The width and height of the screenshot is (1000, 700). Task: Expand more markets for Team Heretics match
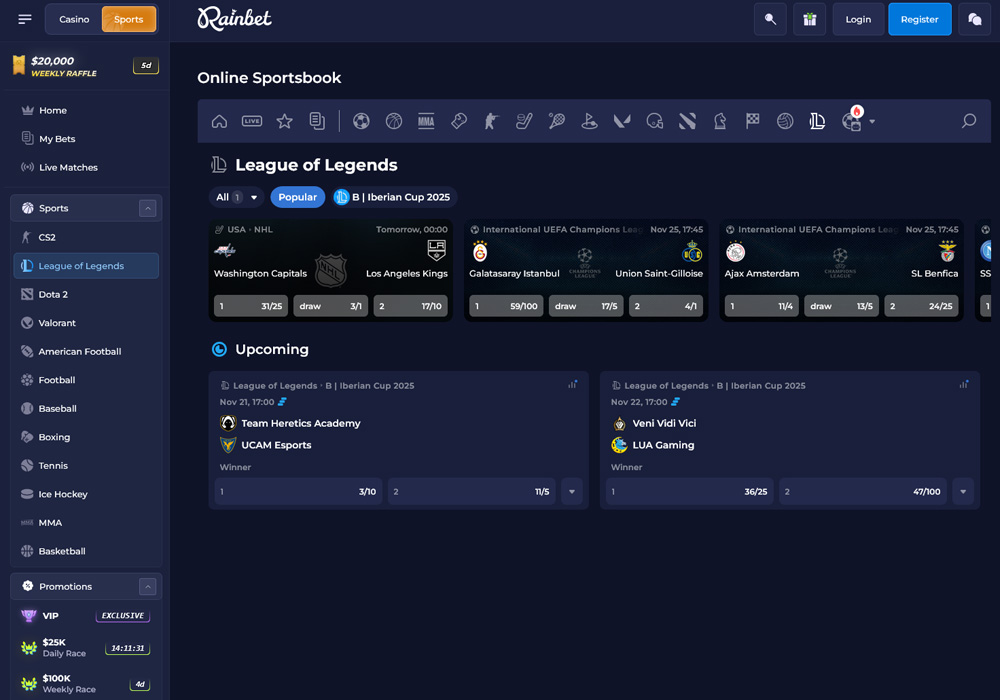(572, 492)
